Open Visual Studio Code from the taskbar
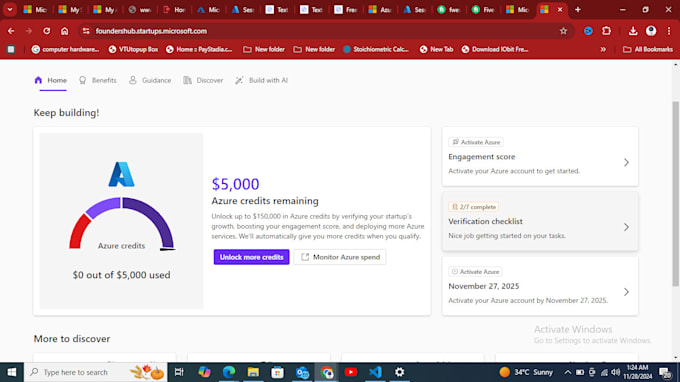680x382 pixels. point(375,372)
